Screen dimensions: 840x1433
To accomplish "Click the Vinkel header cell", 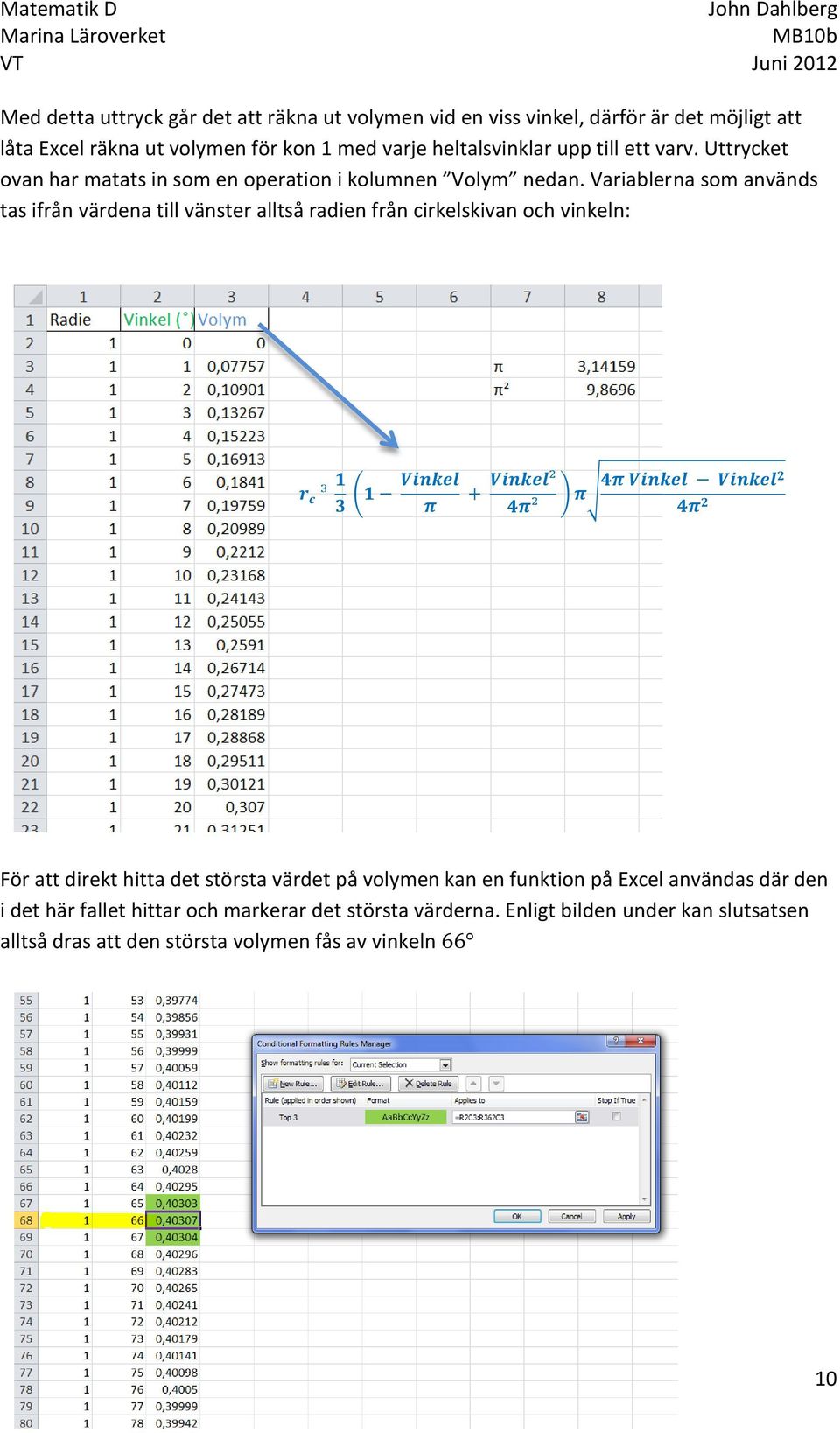I will click(x=157, y=320).
